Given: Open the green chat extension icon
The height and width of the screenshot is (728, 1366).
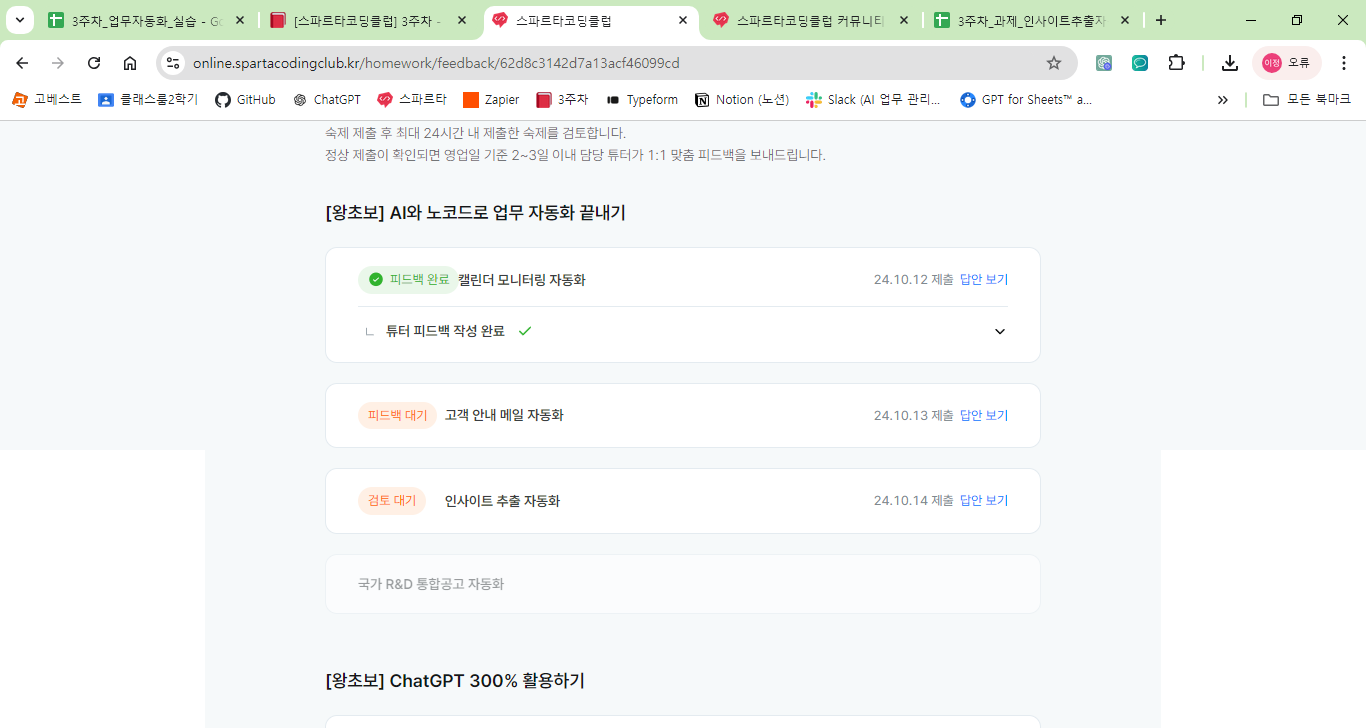Looking at the screenshot, I should [1140, 63].
